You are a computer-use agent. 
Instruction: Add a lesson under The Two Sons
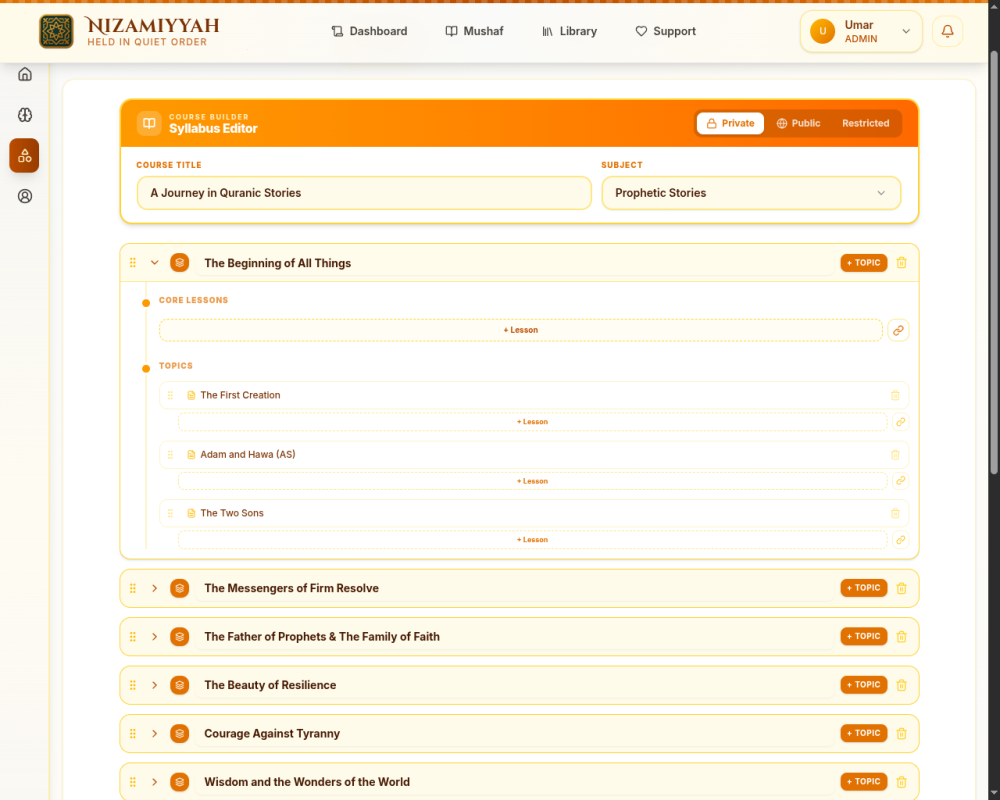click(533, 540)
